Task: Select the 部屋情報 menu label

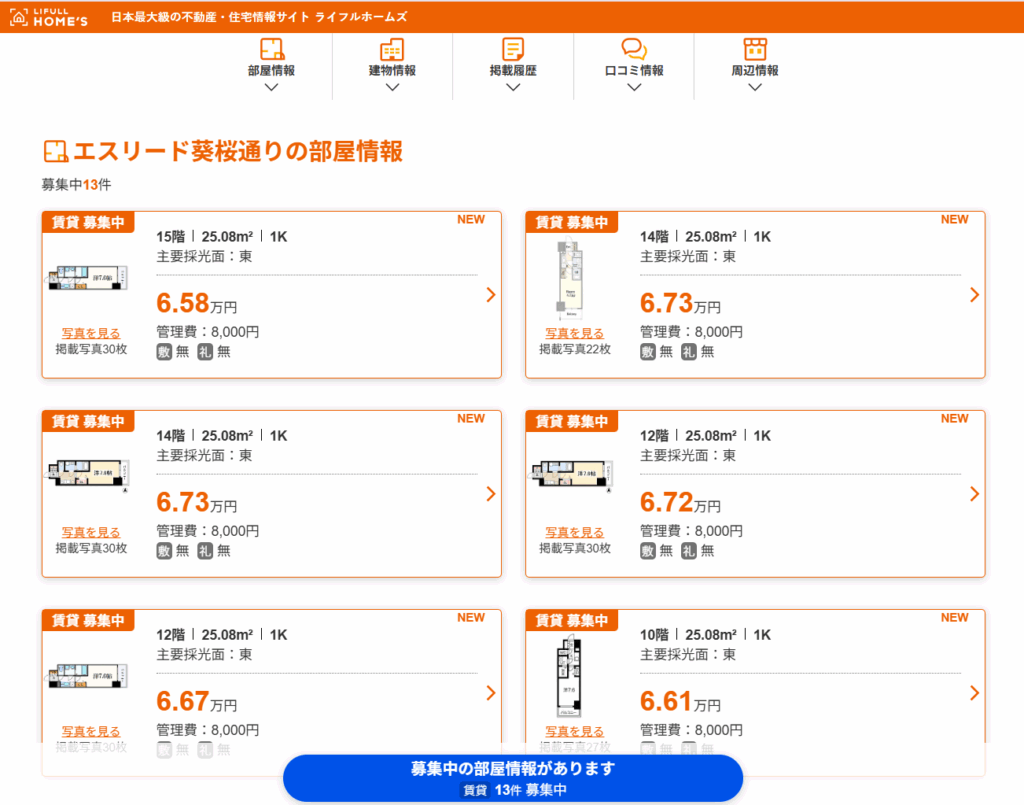Action: 272,71
